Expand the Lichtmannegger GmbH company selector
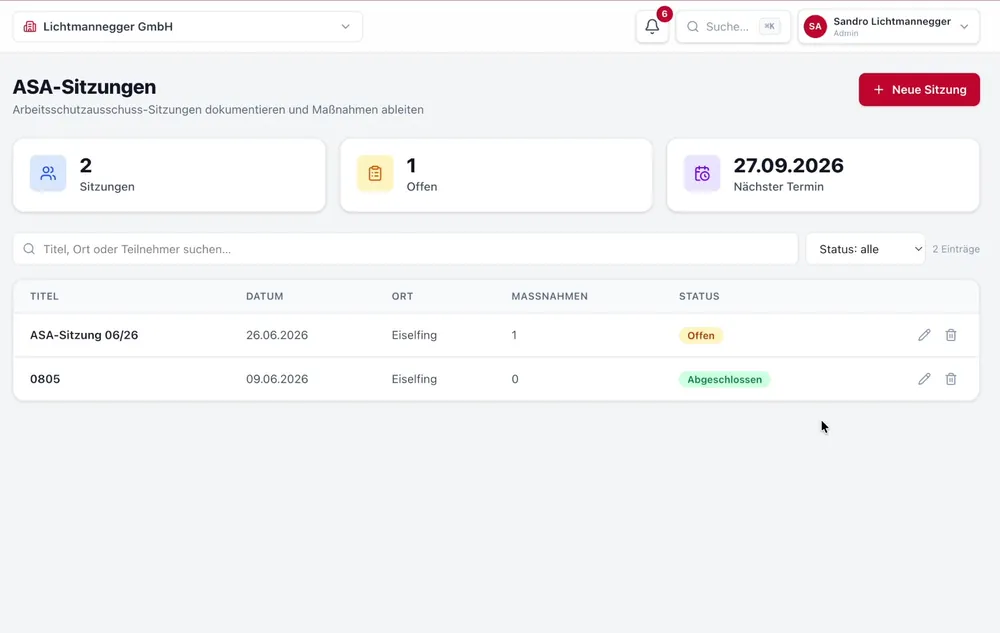 (188, 27)
